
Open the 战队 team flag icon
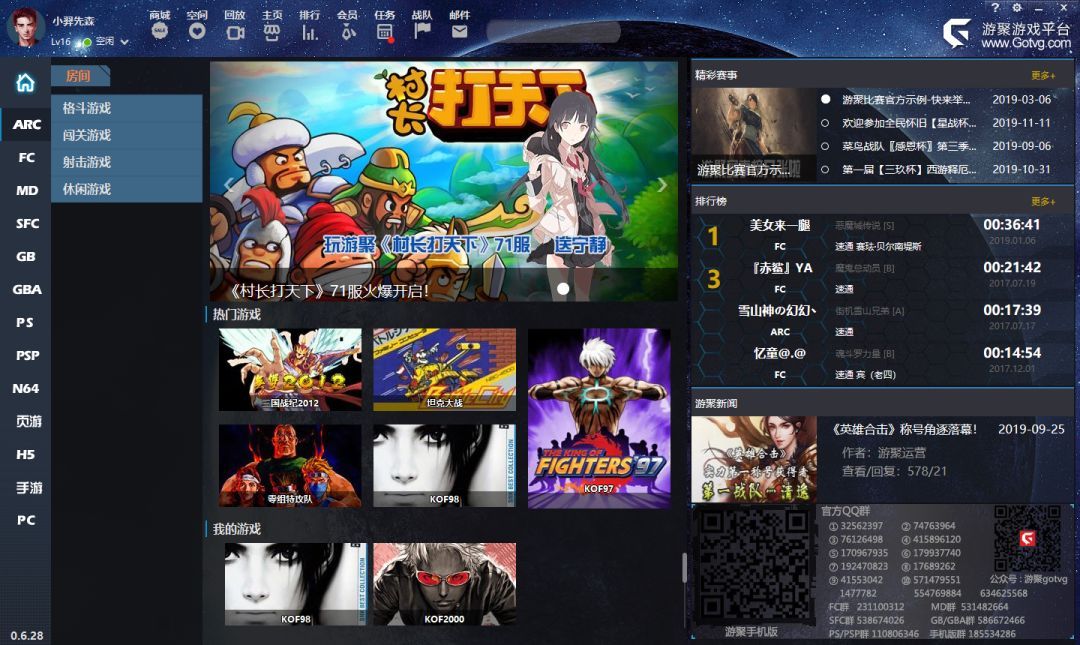(422, 31)
